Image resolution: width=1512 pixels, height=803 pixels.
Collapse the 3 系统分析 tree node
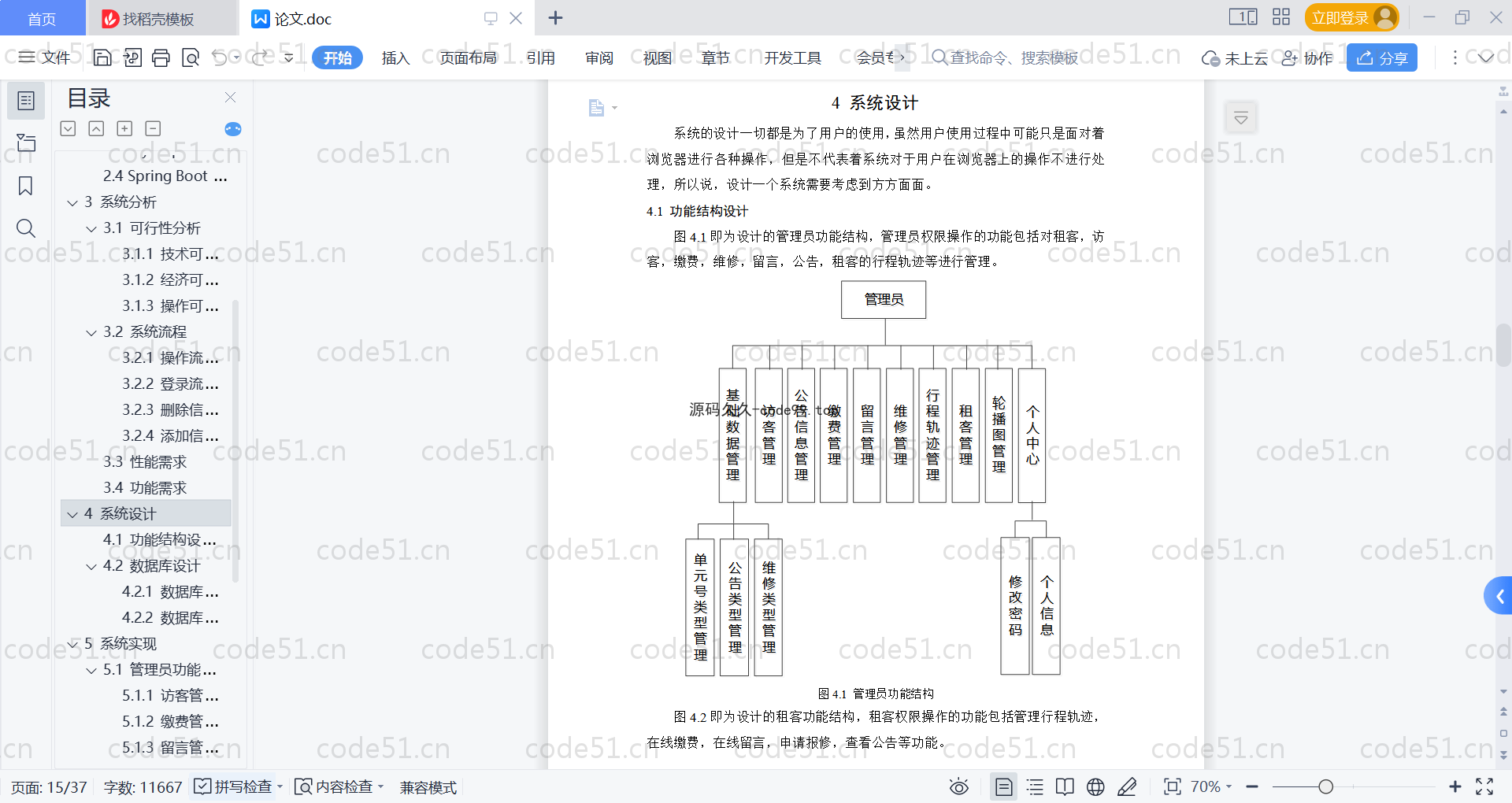[72, 203]
